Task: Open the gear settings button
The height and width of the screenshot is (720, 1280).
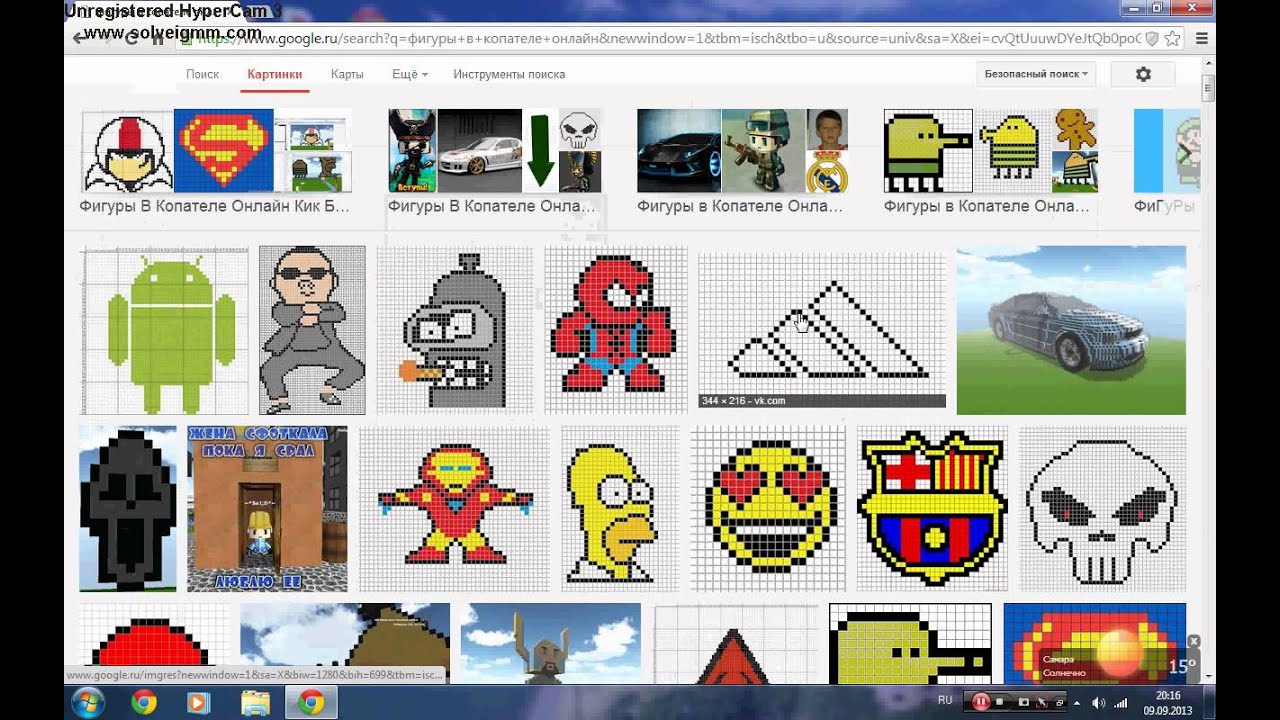Action: coord(1144,74)
